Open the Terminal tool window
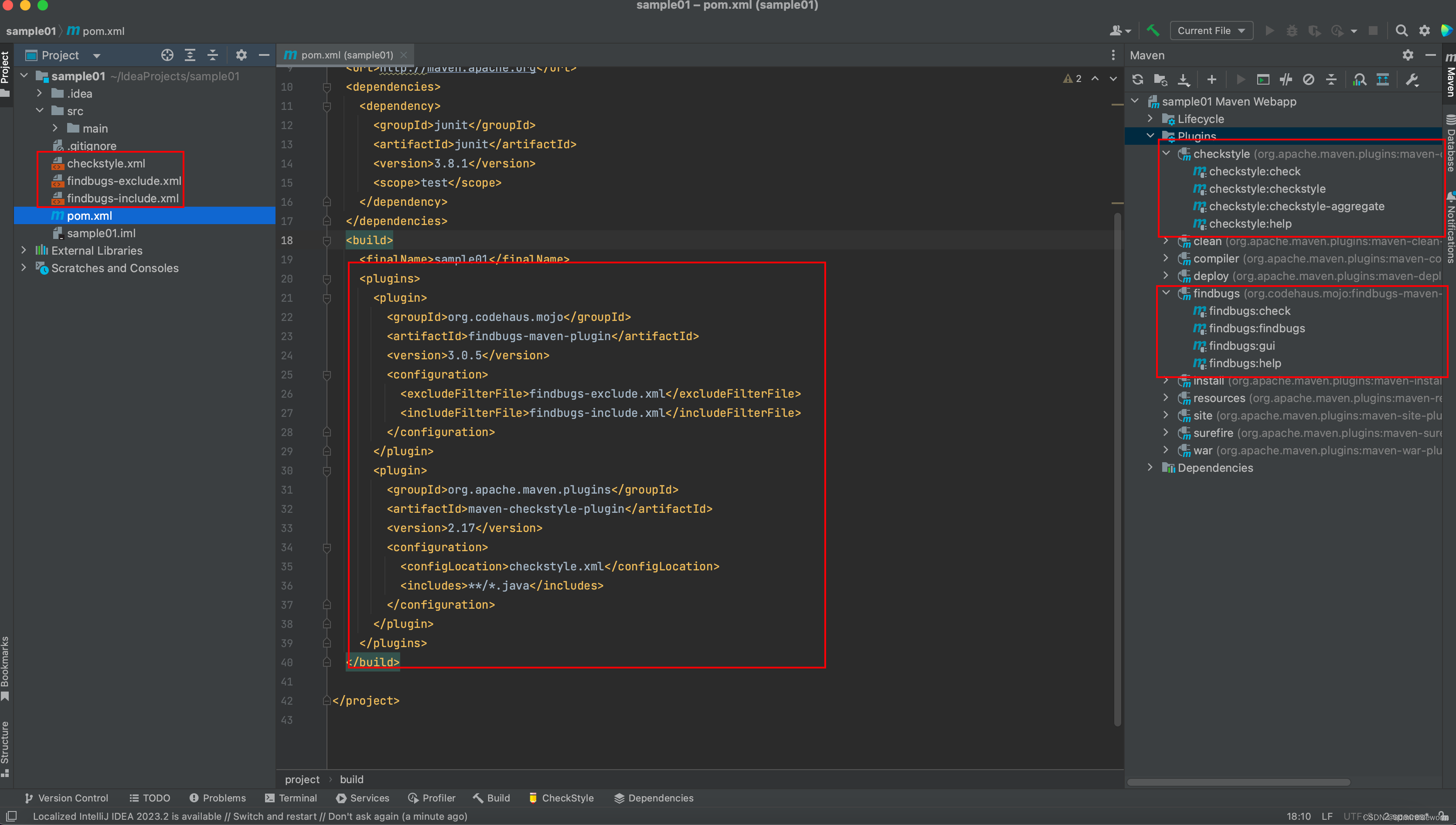 [x=291, y=798]
